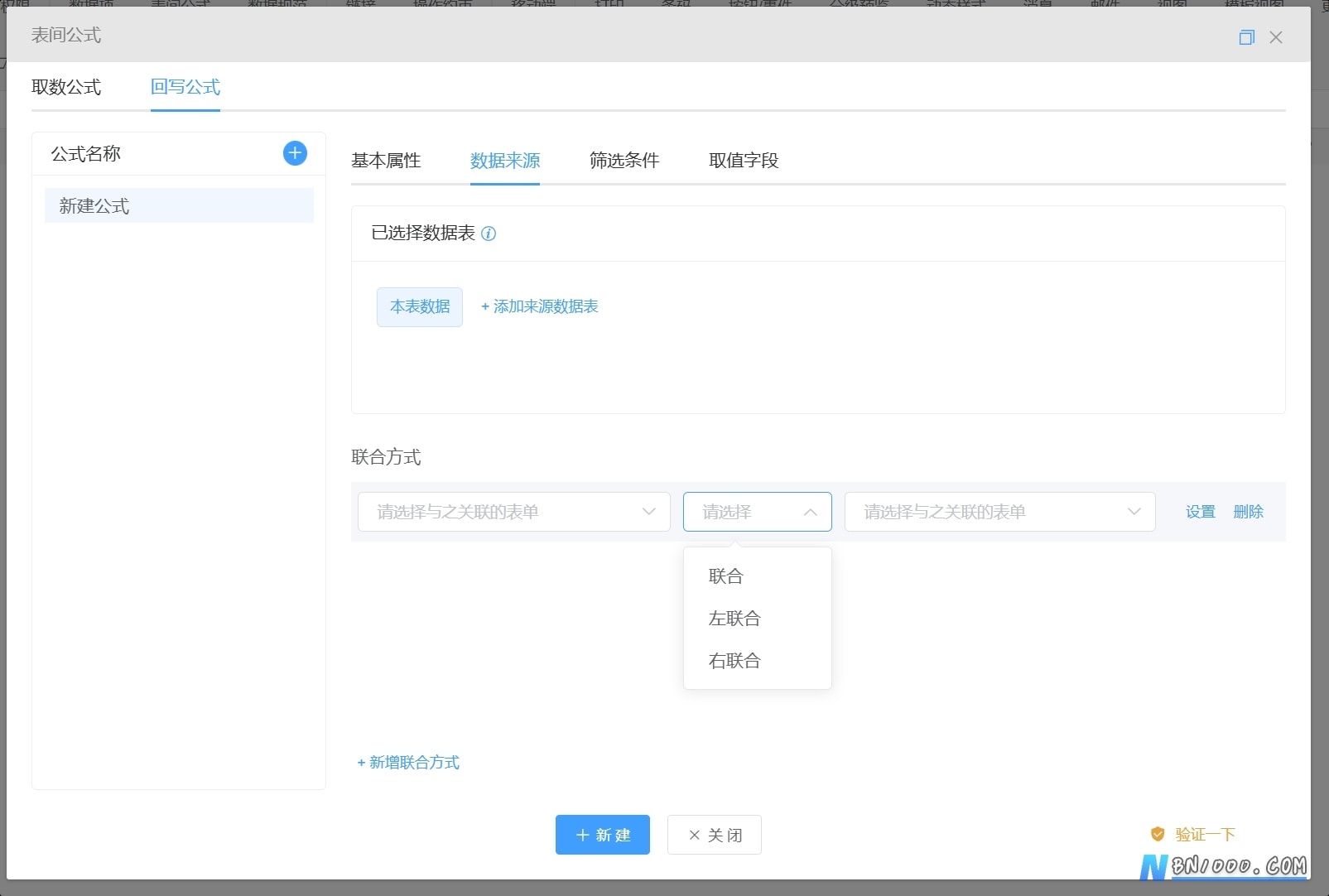Select 新建公式 in the formula list
The width and height of the screenshot is (1329, 896).
coord(179,205)
